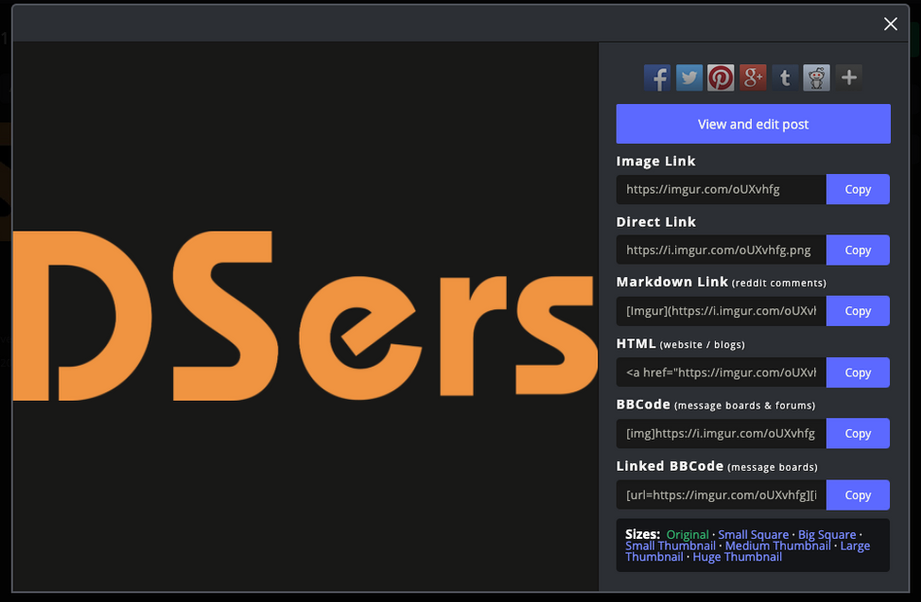Screen dimensions: 921x602
Task: Select the BBCode text field
Action: pos(721,433)
